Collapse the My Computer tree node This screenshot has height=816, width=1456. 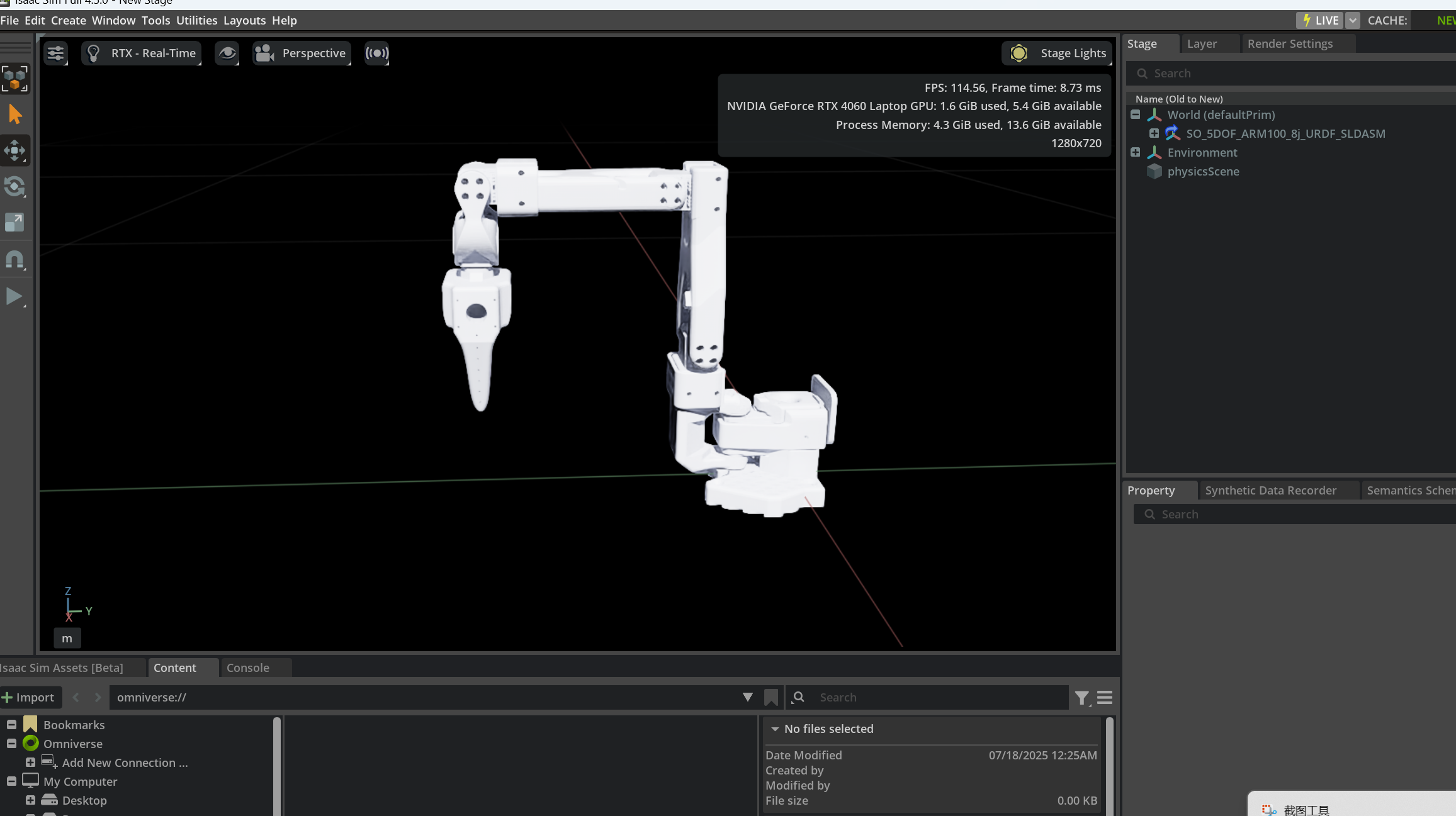pos(11,781)
